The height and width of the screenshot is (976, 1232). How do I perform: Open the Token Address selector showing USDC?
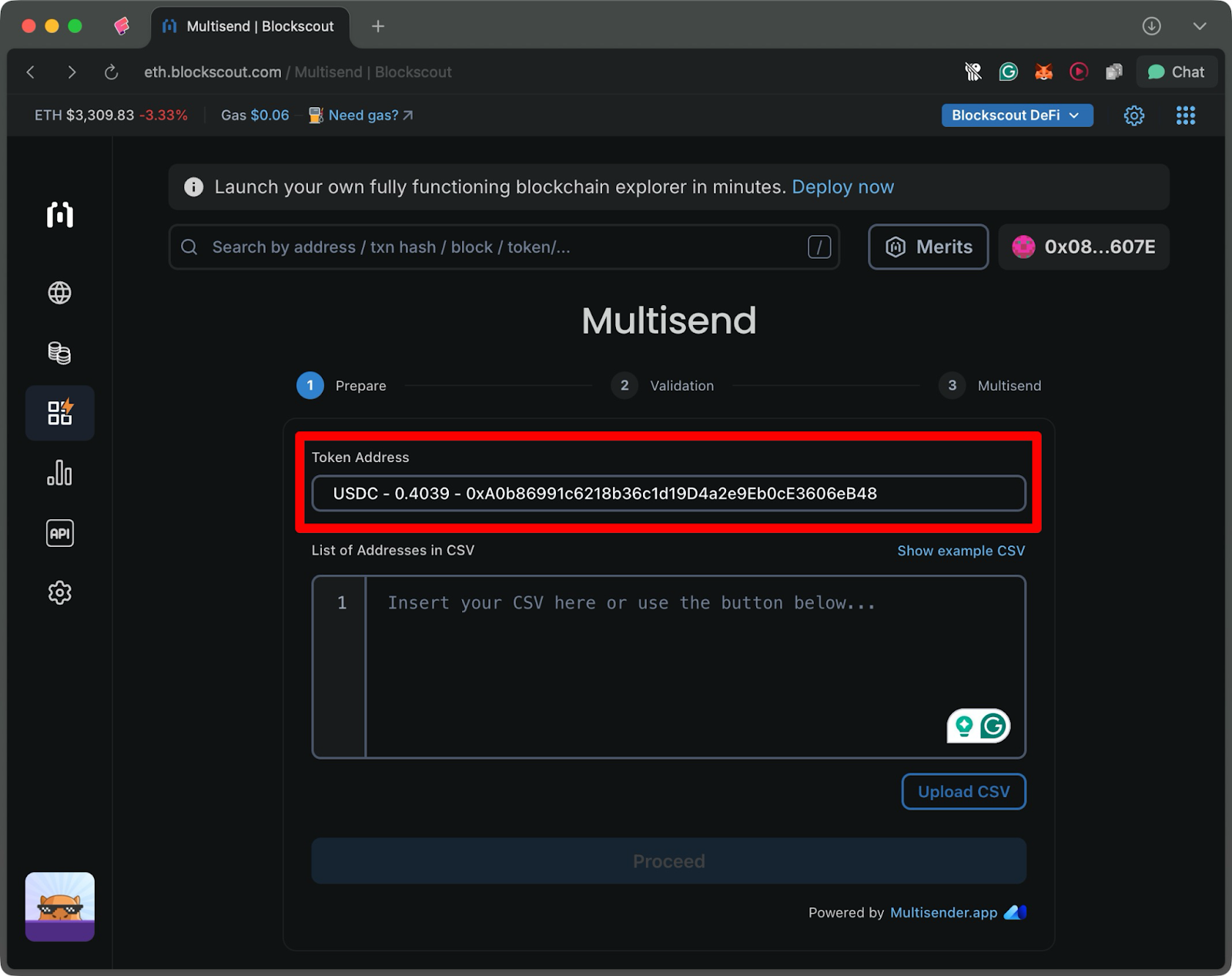[x=668, y=493]
